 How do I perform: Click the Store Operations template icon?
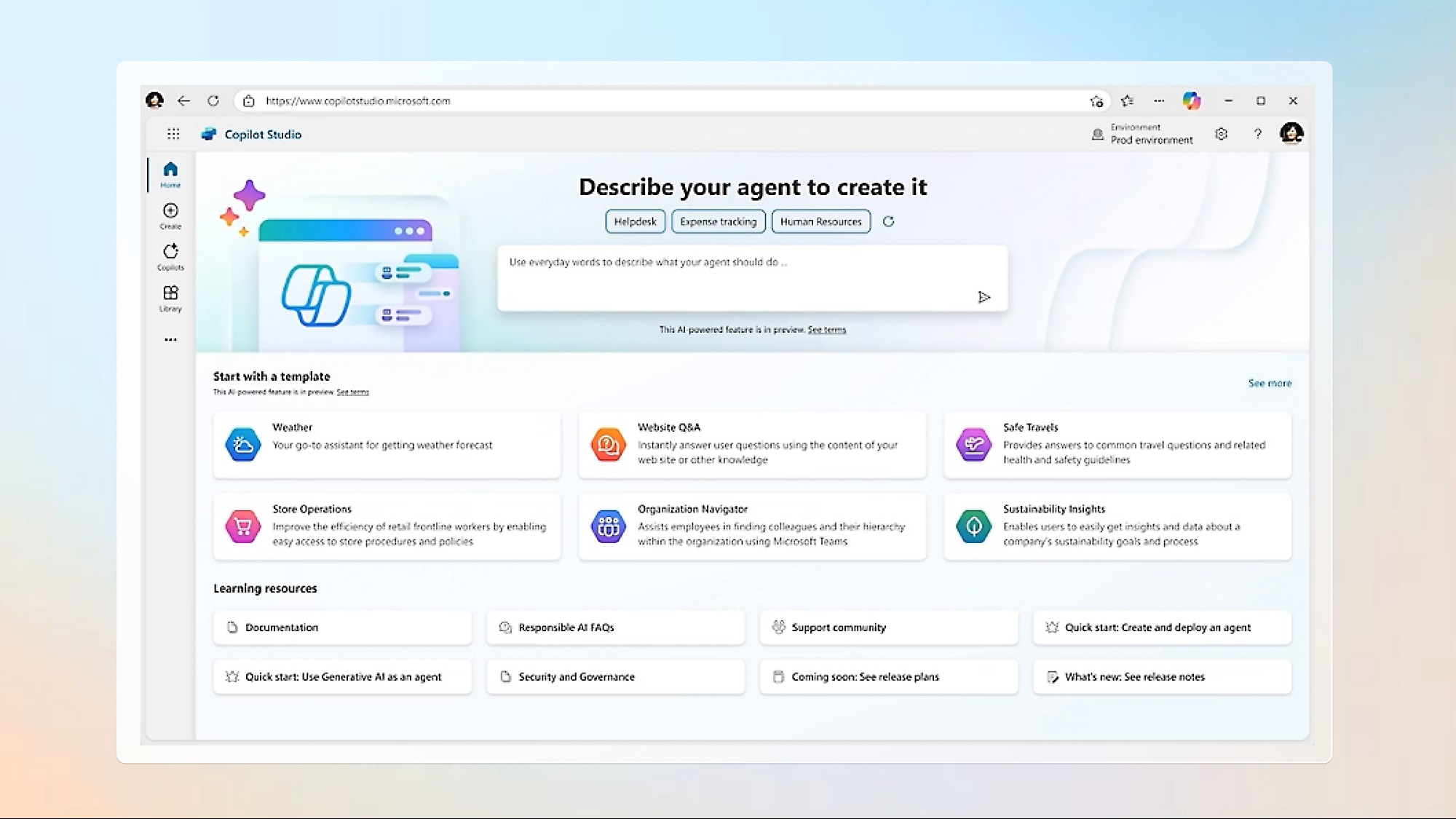pos(243,526)
